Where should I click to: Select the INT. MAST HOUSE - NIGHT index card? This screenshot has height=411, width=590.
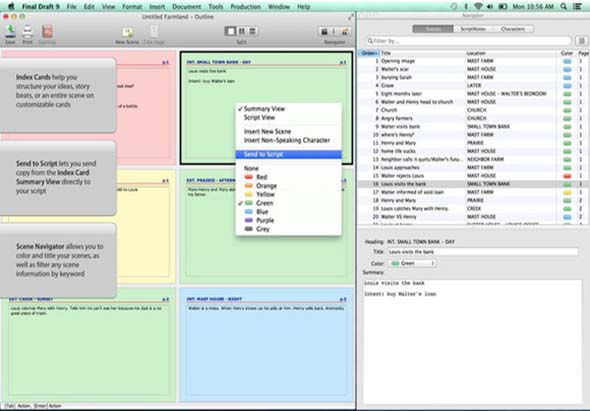(x=266, y=345)
